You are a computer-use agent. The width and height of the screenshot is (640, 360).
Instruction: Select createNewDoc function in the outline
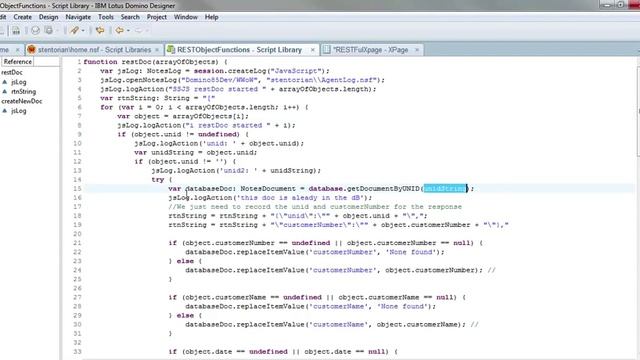coord(22,101)
